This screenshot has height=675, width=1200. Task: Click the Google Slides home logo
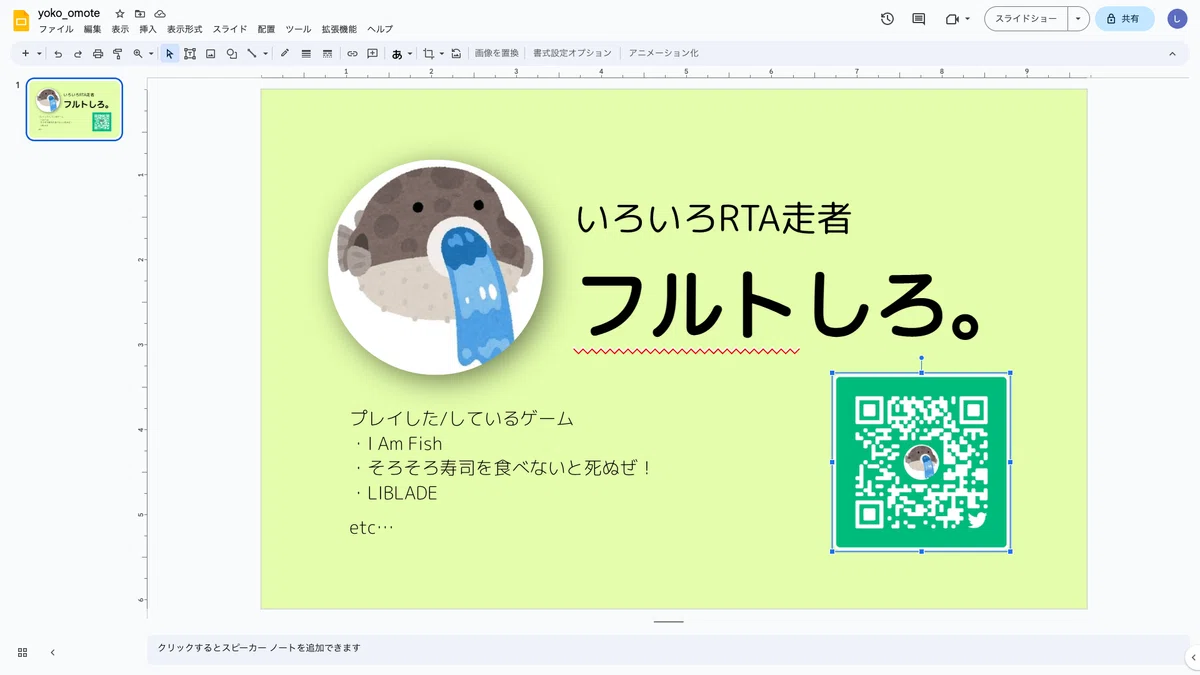pyautogui.click(x=21, y=20)
